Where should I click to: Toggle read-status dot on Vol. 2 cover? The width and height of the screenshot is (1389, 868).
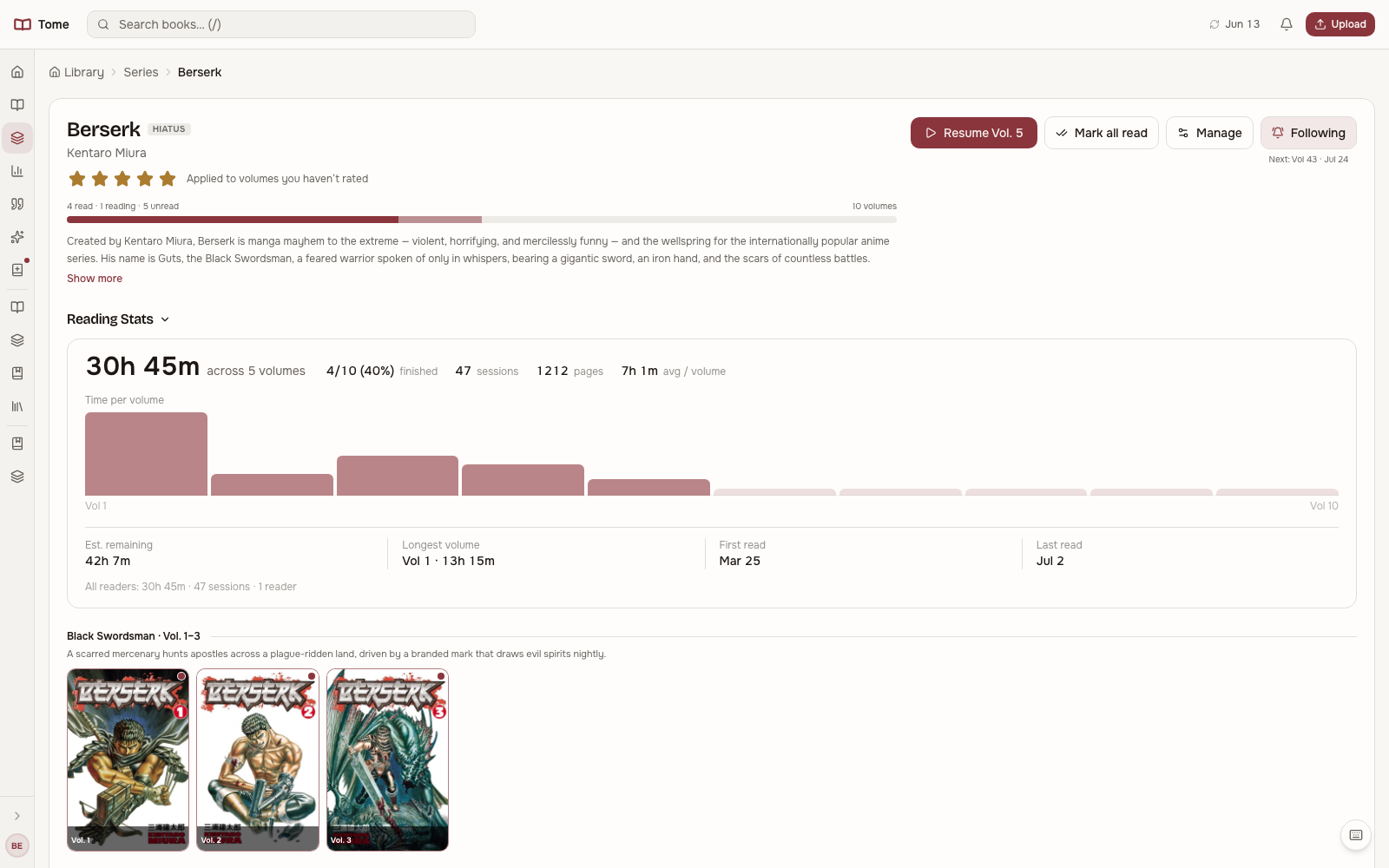[x=312, y=676]
